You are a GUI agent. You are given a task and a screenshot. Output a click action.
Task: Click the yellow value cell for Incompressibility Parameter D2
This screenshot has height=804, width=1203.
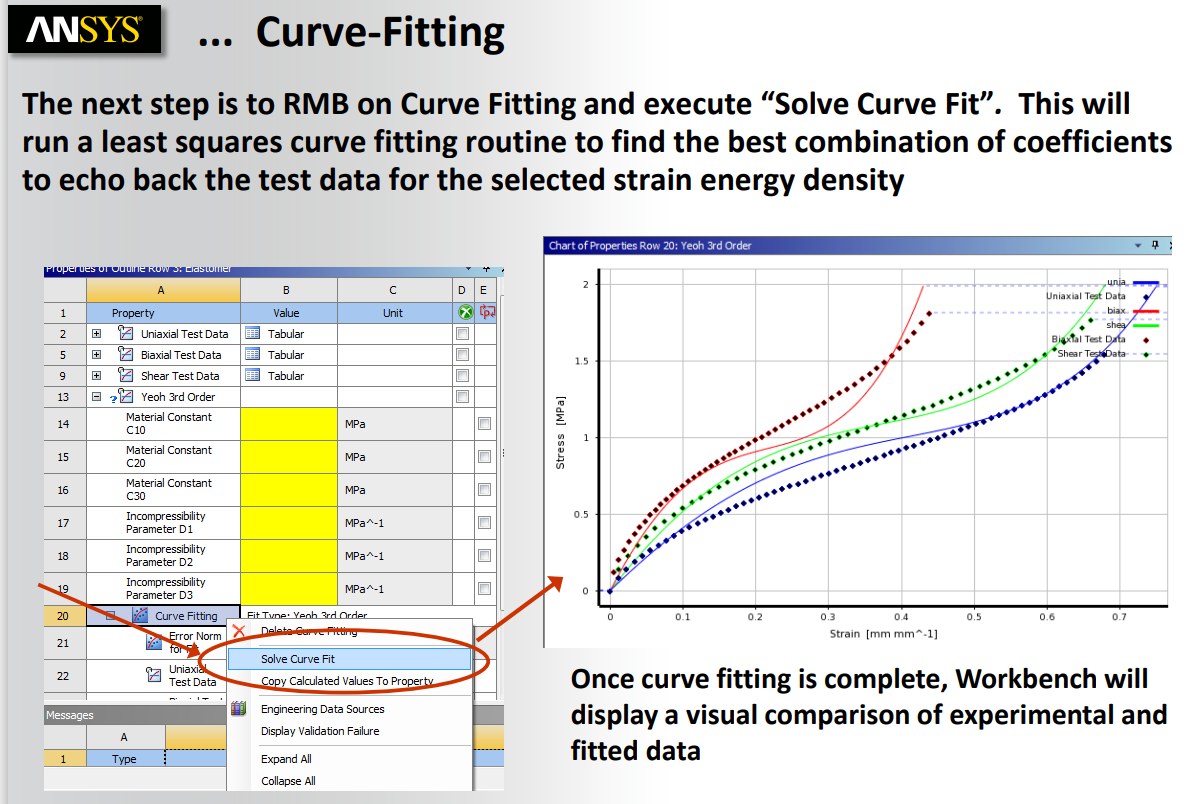(289, 556)
